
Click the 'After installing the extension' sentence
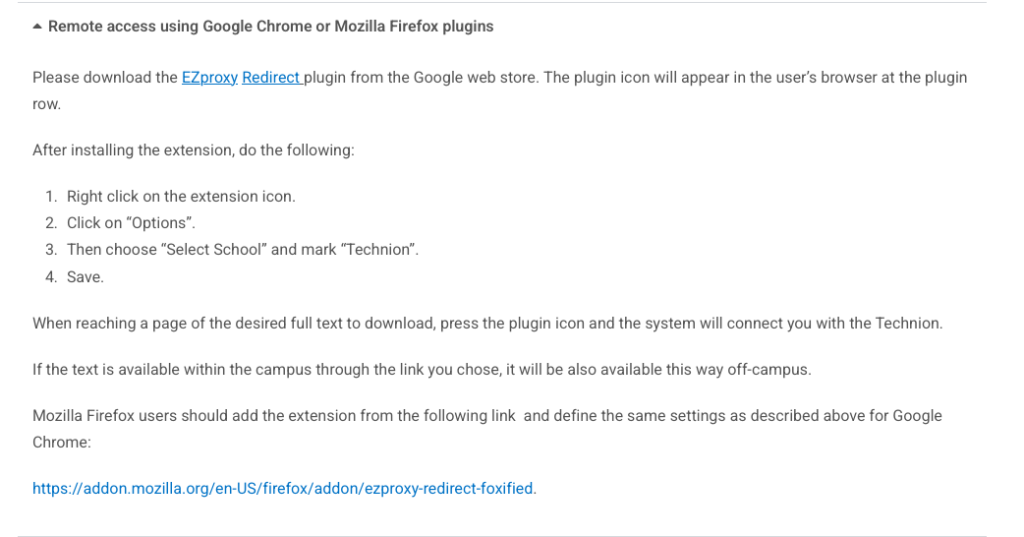pos(193,150)
